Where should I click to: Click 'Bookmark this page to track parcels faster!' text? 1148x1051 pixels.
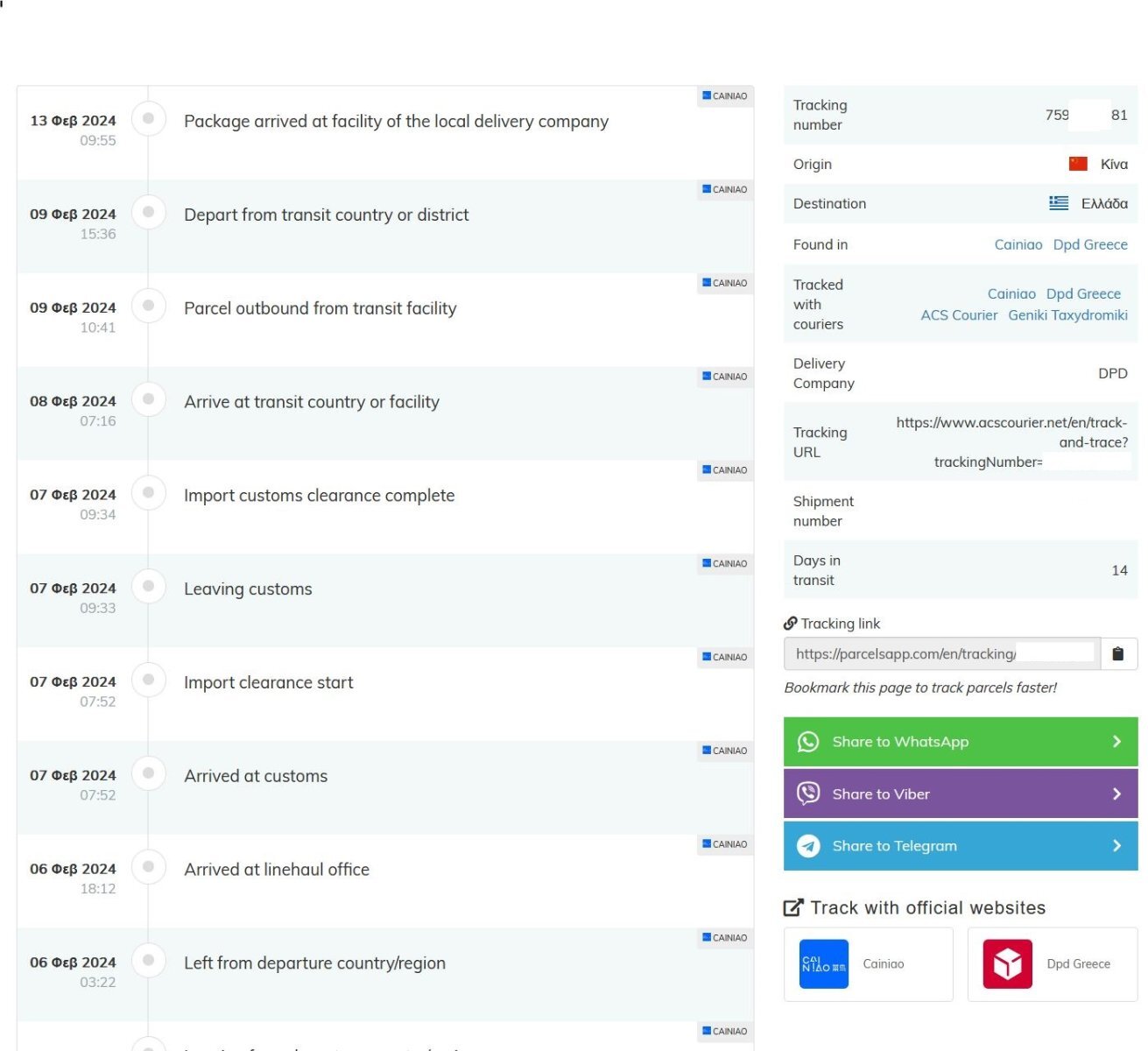[920, 688]
